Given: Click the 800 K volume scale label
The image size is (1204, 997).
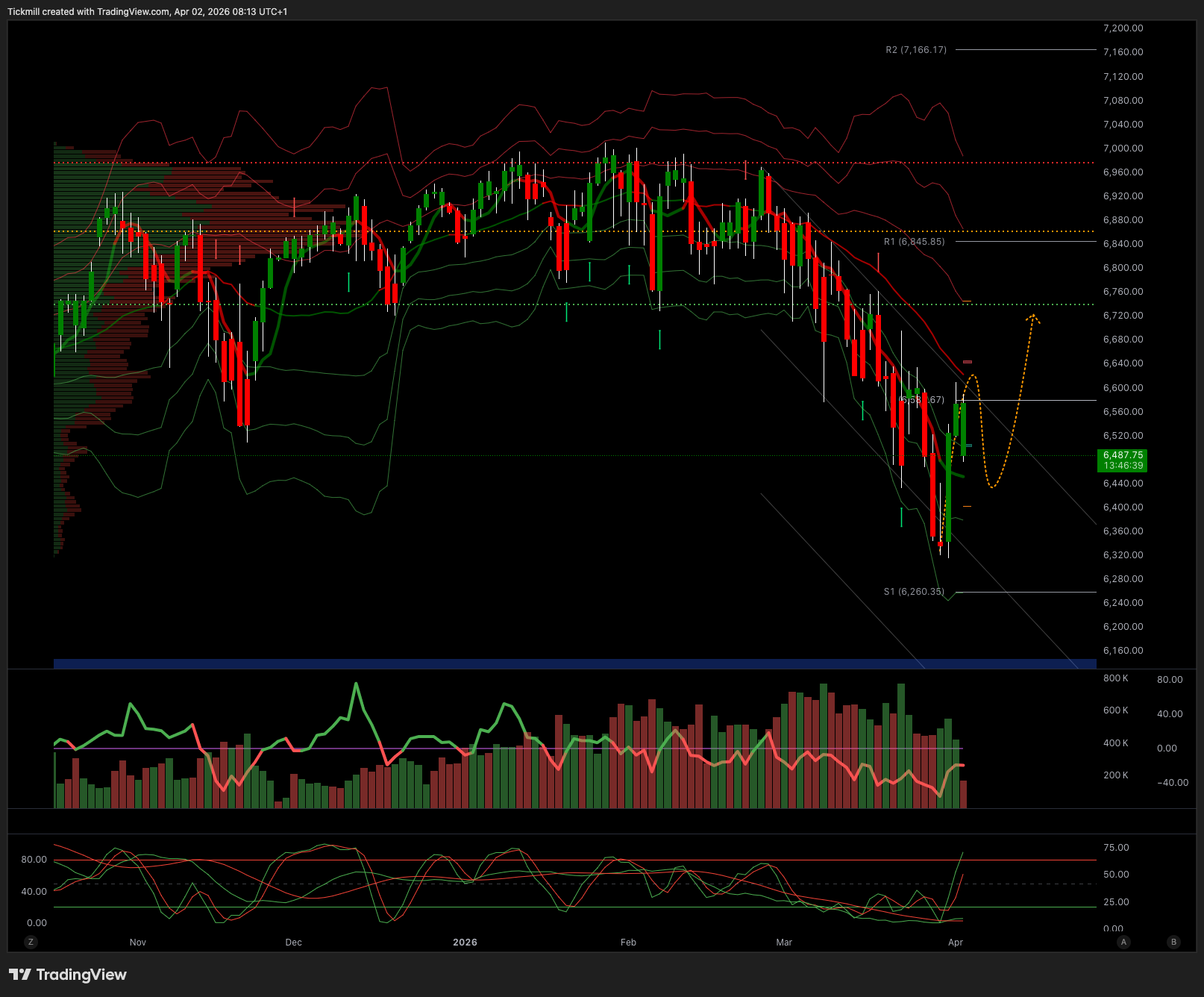Looking at the screenshot, I should click(x=1115, y=678).
